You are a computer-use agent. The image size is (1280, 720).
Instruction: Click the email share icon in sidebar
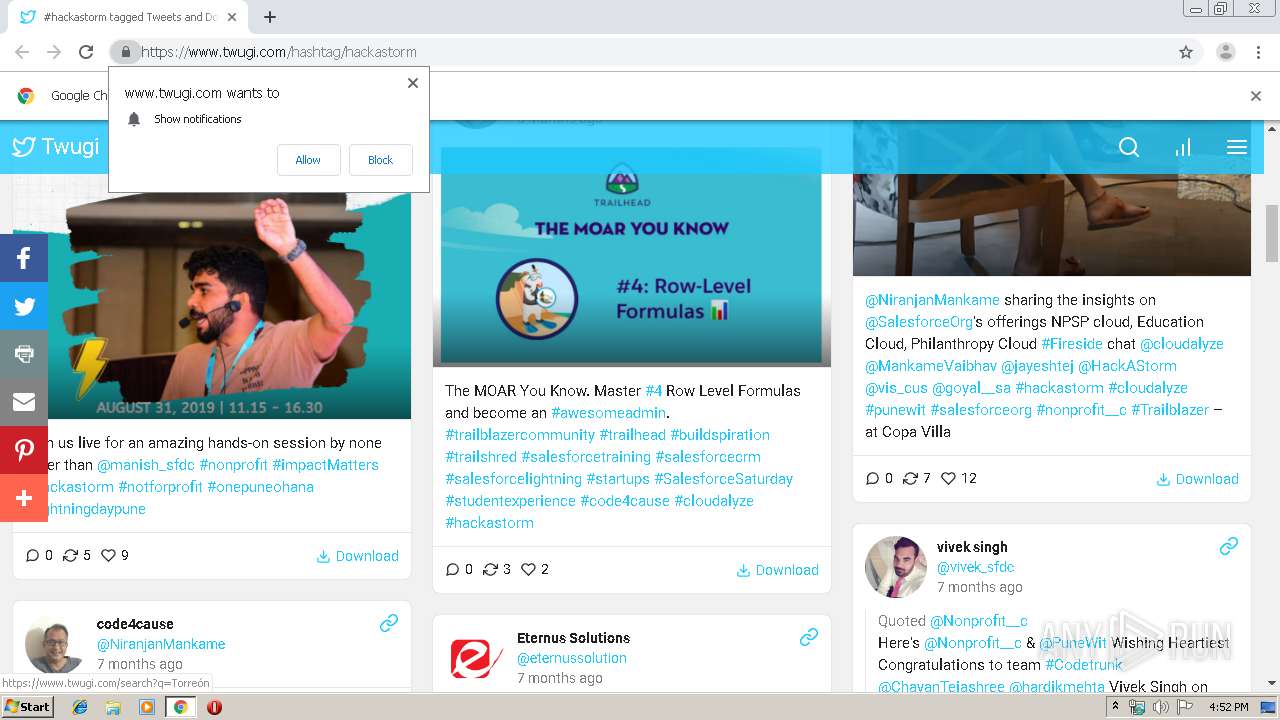click(x=24, y=402)
